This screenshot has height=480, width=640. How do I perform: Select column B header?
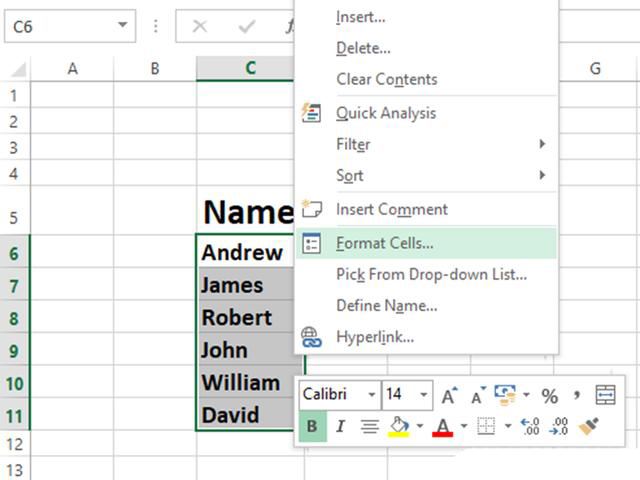tap(155, 69)
